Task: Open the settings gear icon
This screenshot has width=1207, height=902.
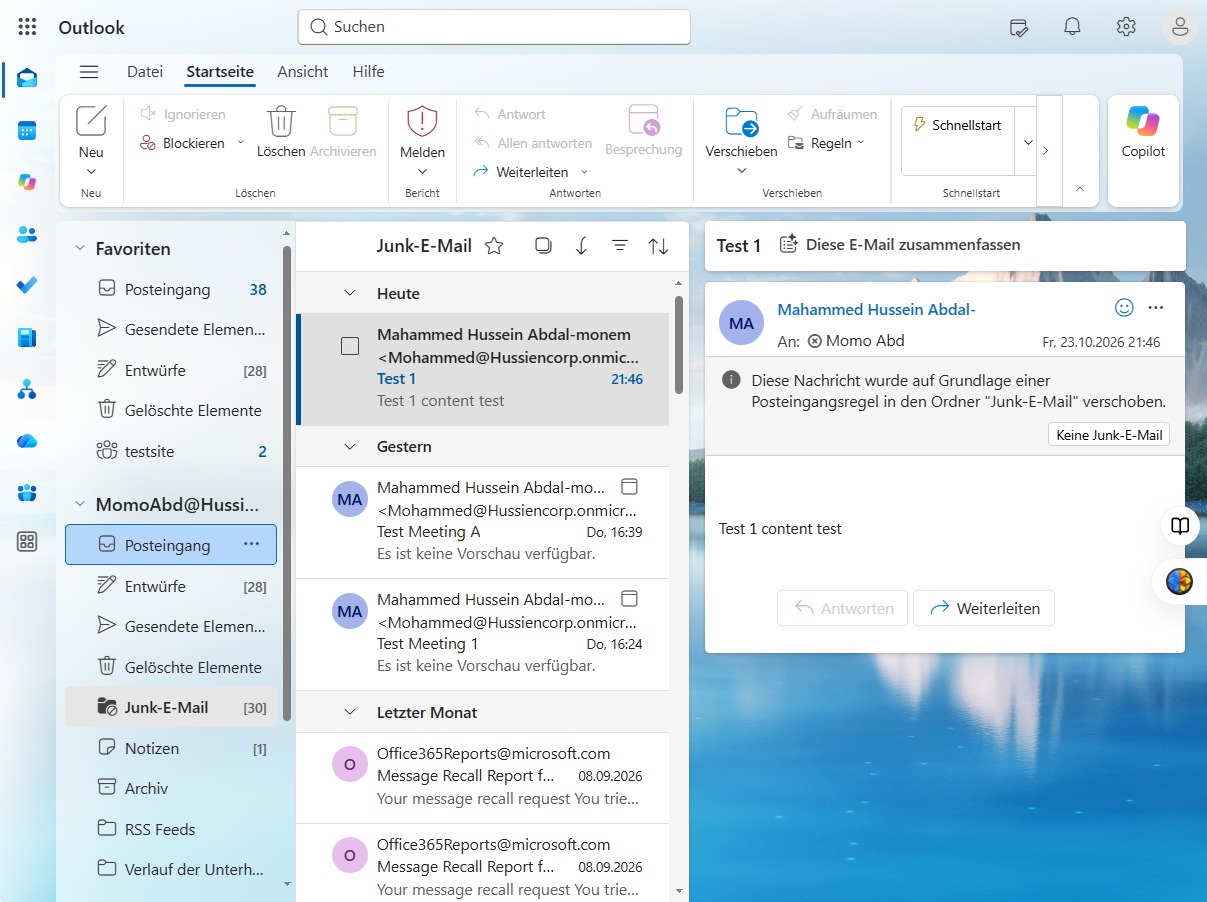Action: (x=1126, y=27)
